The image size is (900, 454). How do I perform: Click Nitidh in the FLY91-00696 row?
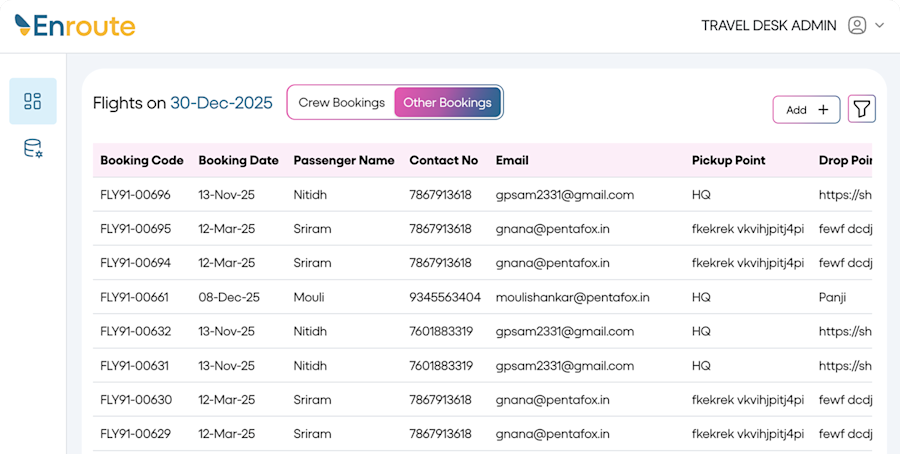click(x=310, y=195)
